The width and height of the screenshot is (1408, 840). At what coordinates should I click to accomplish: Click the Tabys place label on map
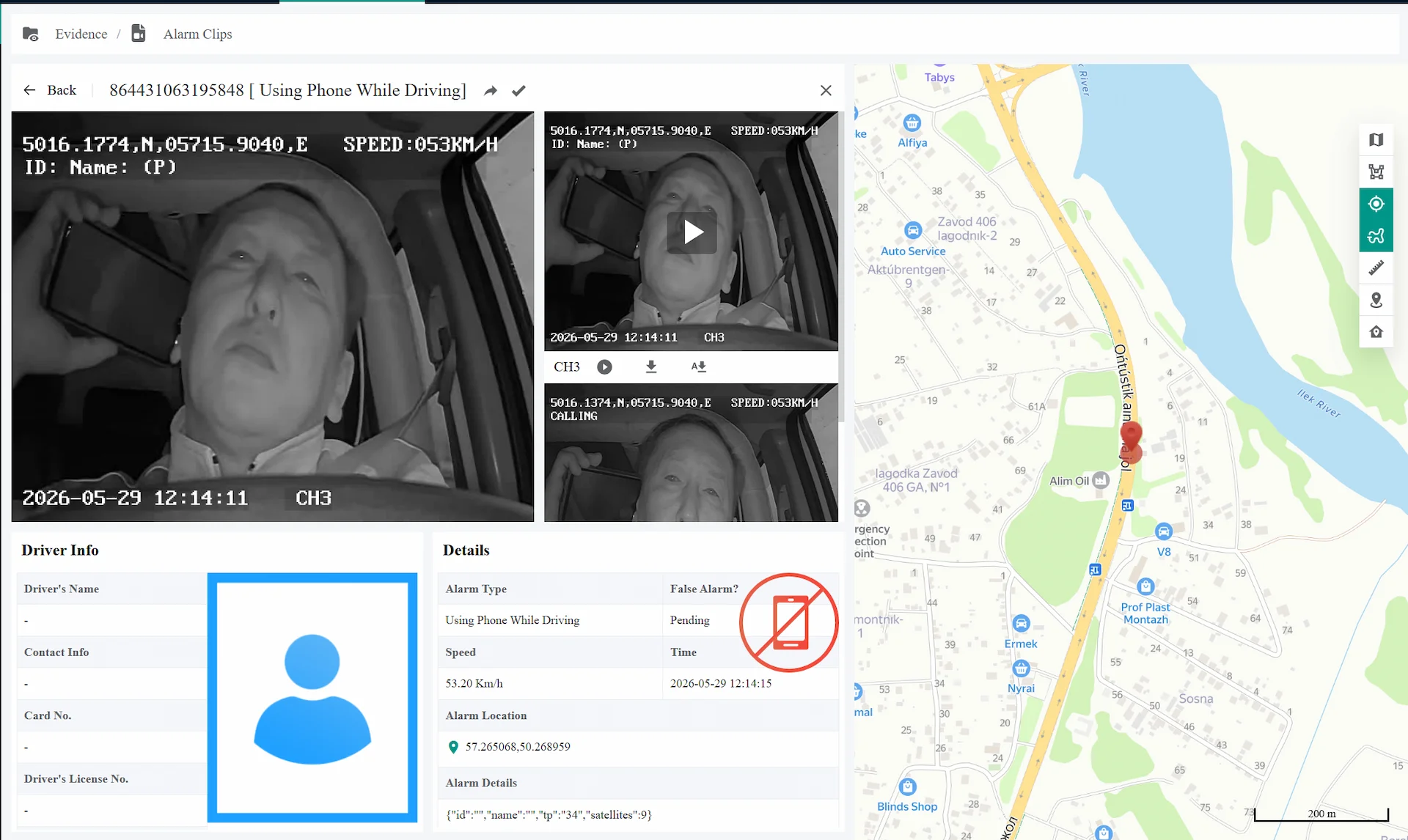coord(939,78)
